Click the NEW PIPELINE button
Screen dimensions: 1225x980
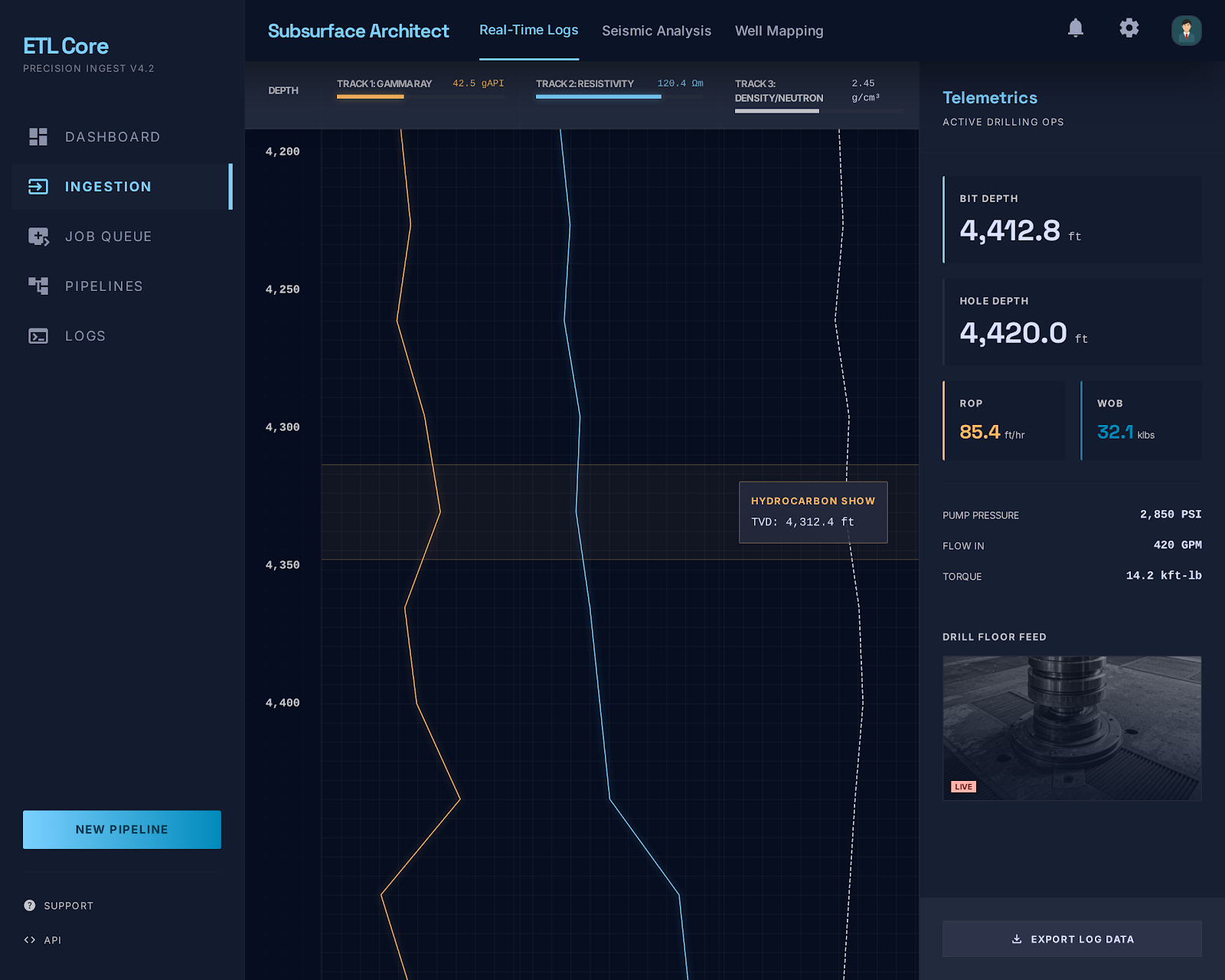(x=121, y=829)
